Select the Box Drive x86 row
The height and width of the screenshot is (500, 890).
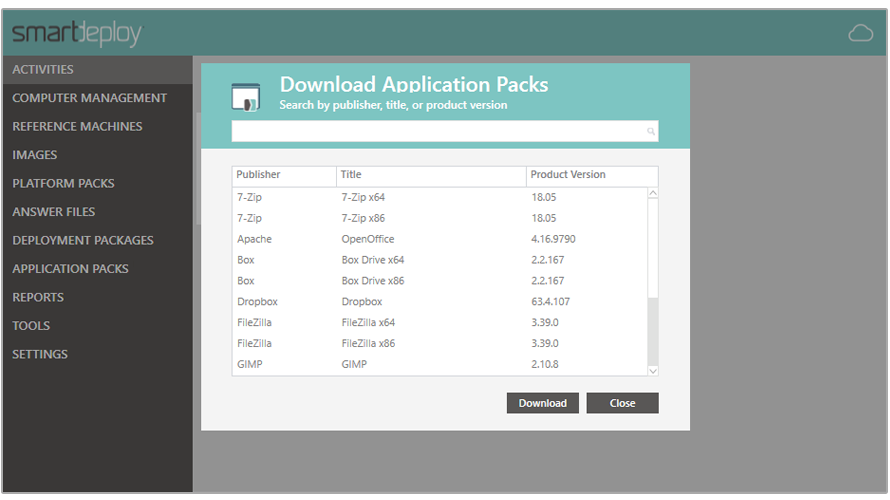[440, 281]
